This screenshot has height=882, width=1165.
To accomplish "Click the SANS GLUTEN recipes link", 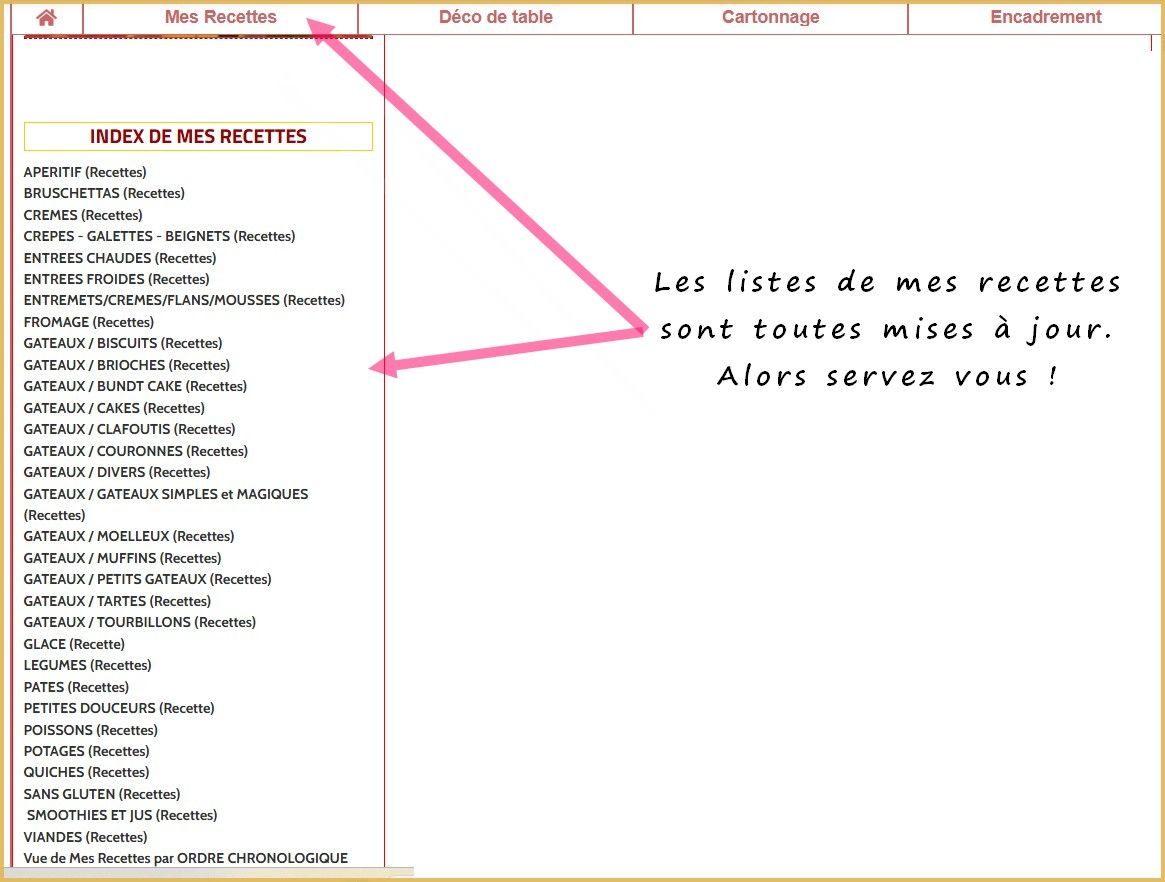I will [x=101, y=794].
